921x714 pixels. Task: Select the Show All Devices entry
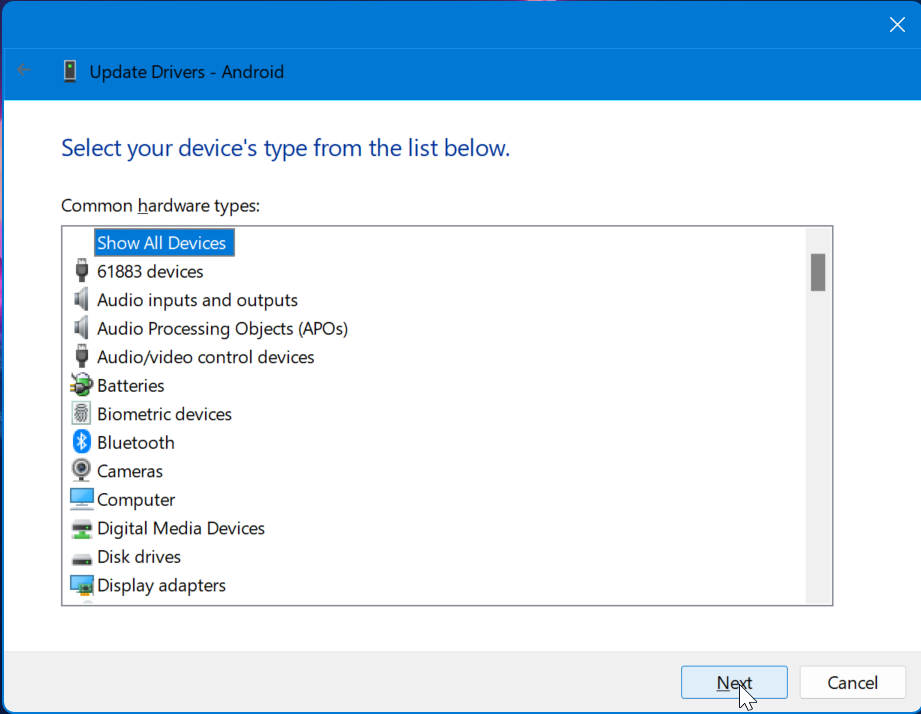pyautogui.click(x=163, y=242)
